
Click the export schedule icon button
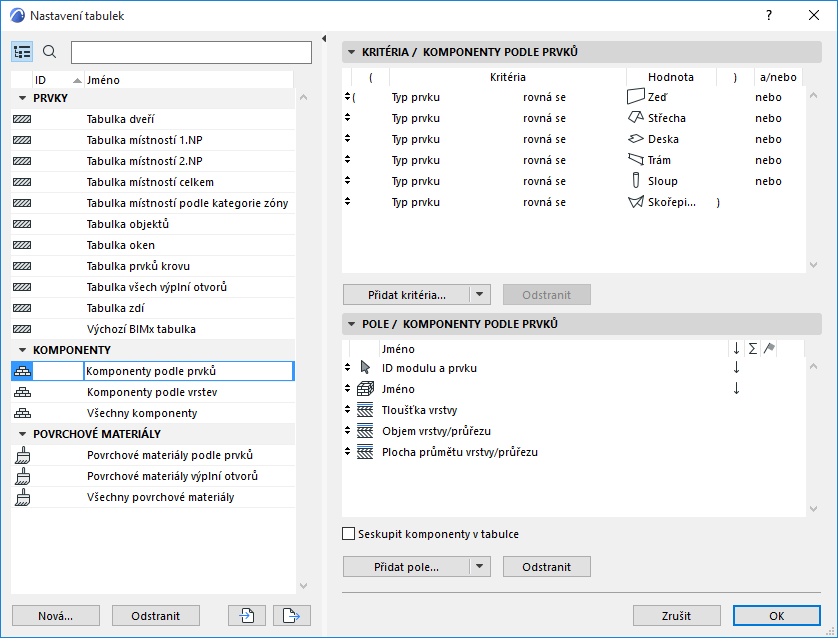pos(291,615)
